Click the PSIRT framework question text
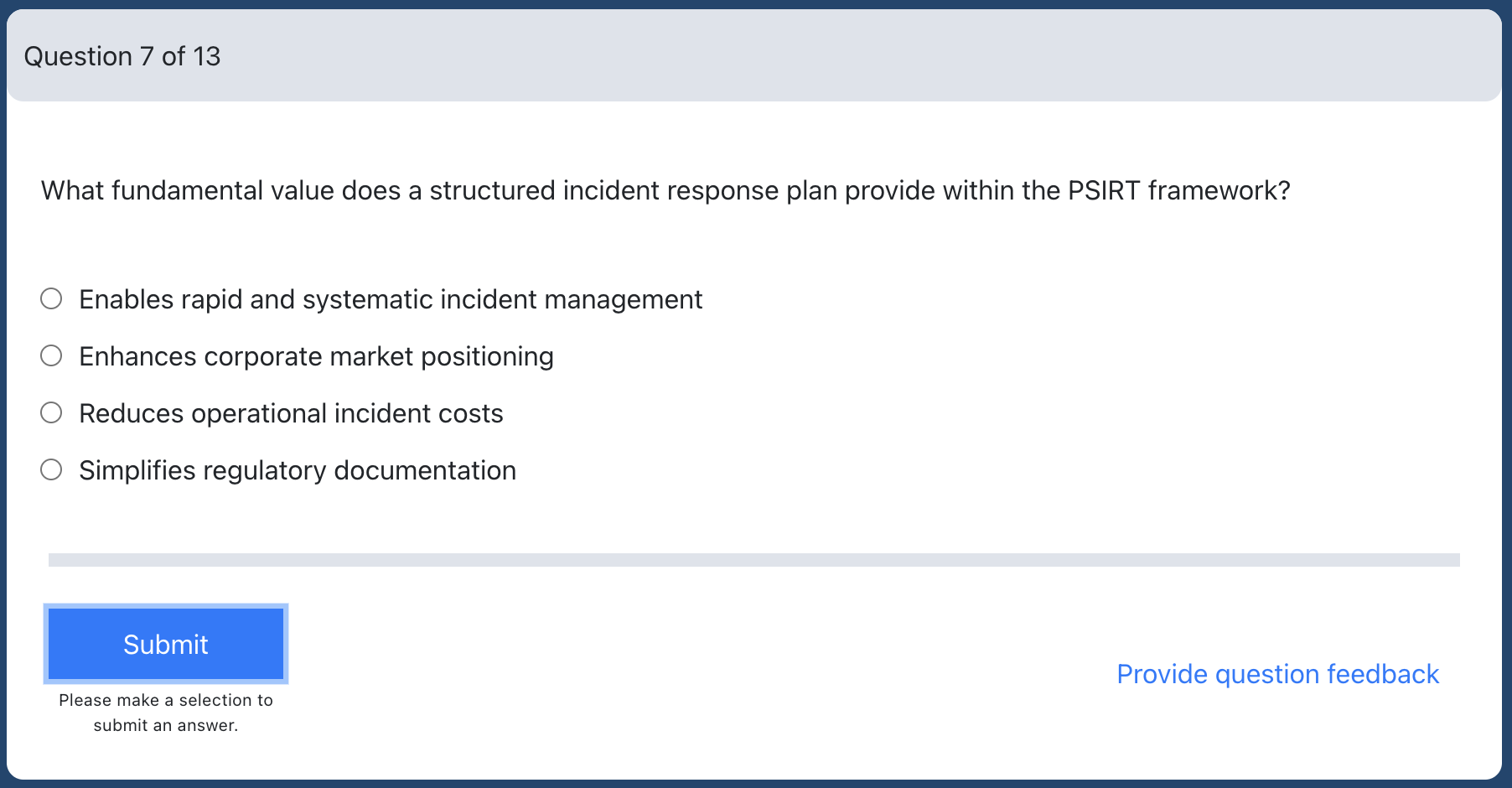This screenshot has height=788, width=1512. click(x=665, y=190)
